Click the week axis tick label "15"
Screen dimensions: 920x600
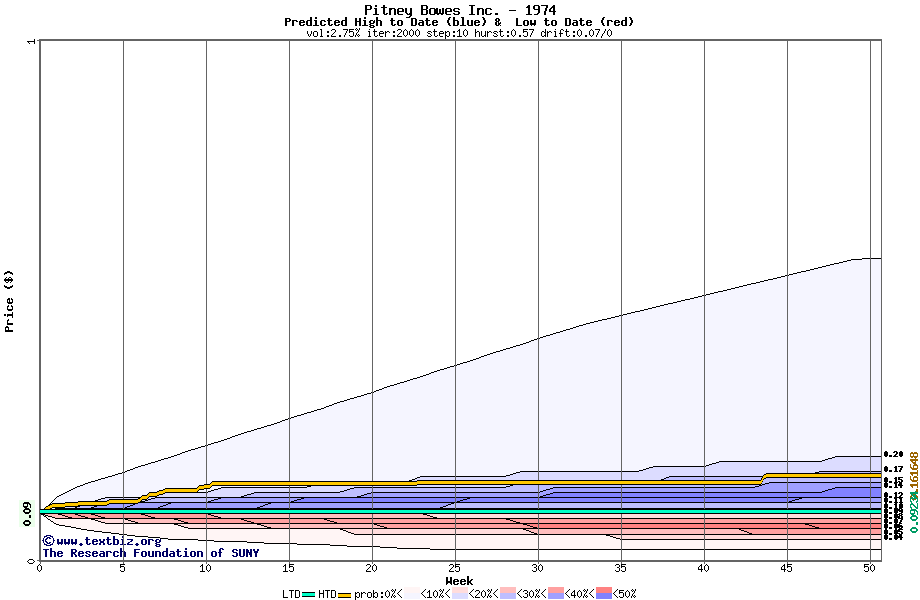tap(288, 568)
